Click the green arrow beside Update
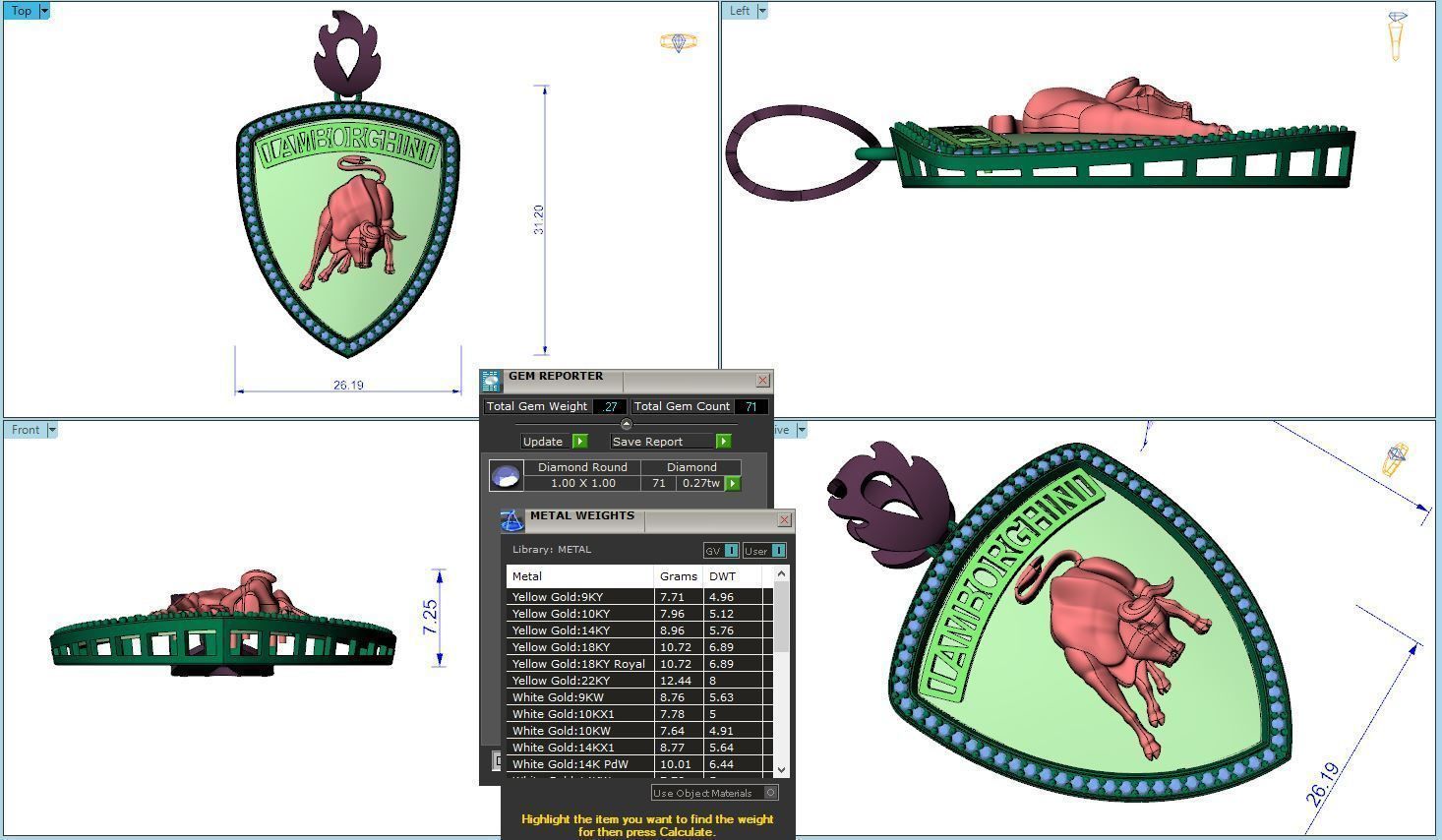 [x=580, y=442]
